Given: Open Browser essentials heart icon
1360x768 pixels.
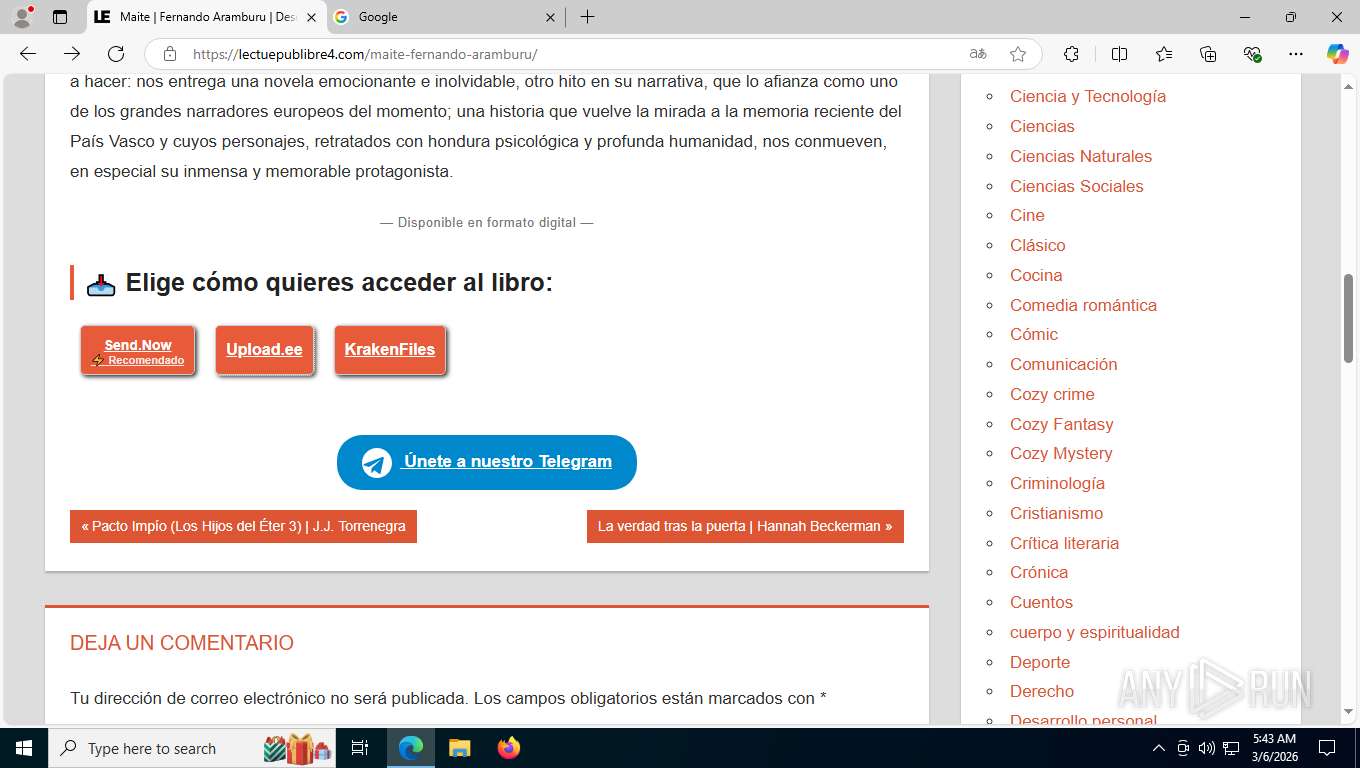Looking at the screenshot, I should [1252, 54].
